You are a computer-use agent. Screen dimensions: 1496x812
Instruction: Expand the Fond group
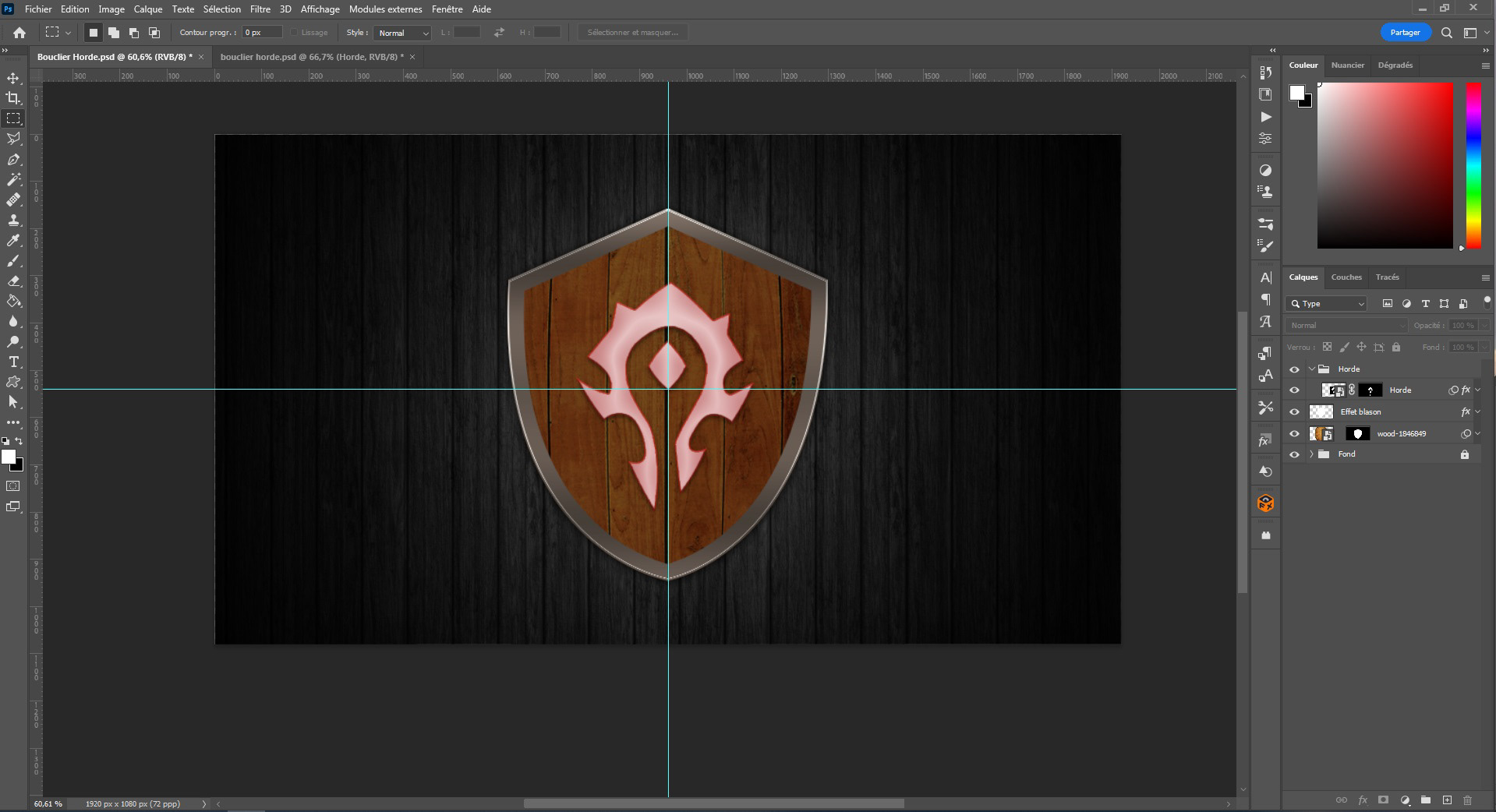tap(1312, 454)
